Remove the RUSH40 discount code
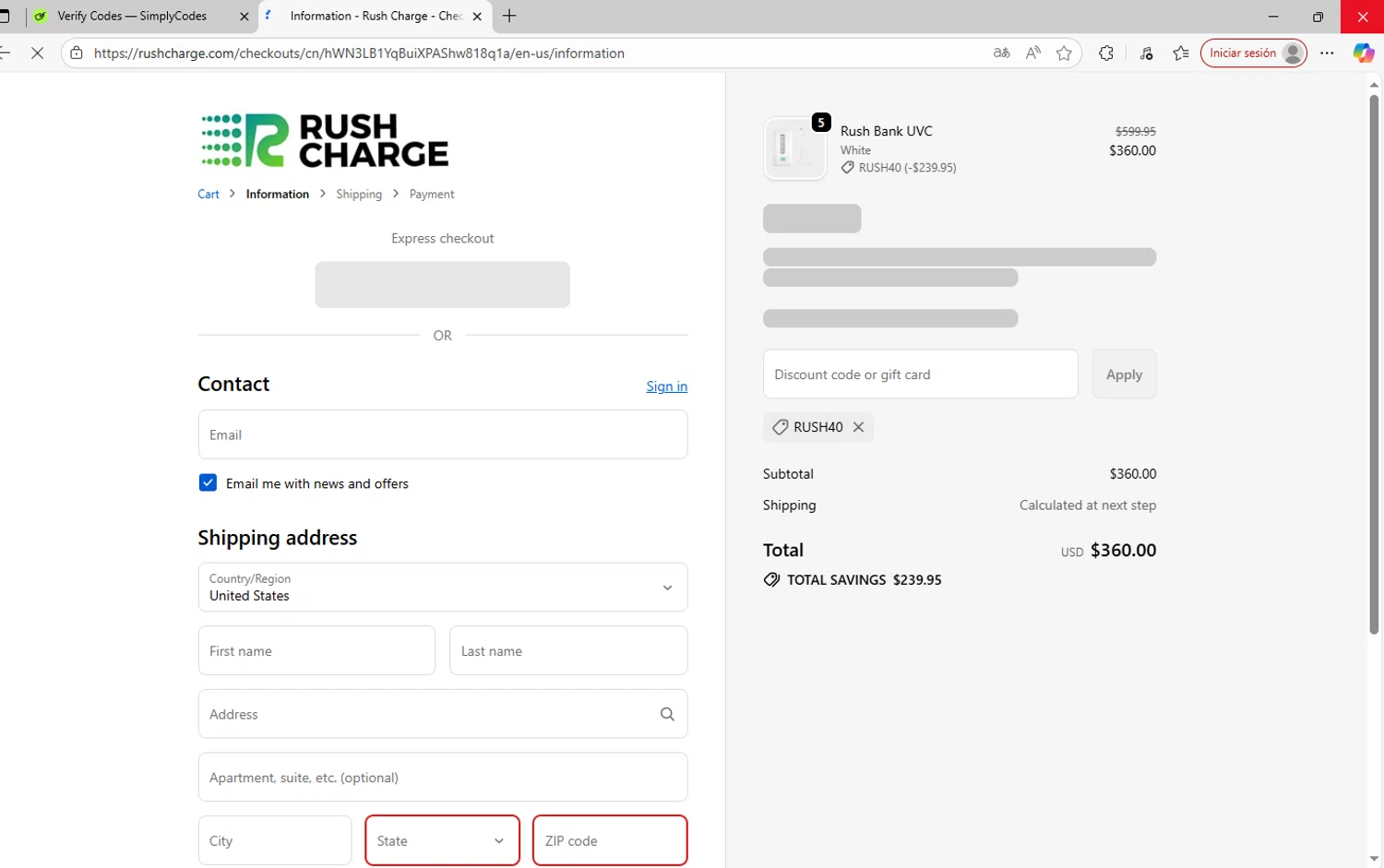Screen dimensions: 1384x868 coord(858,427)
